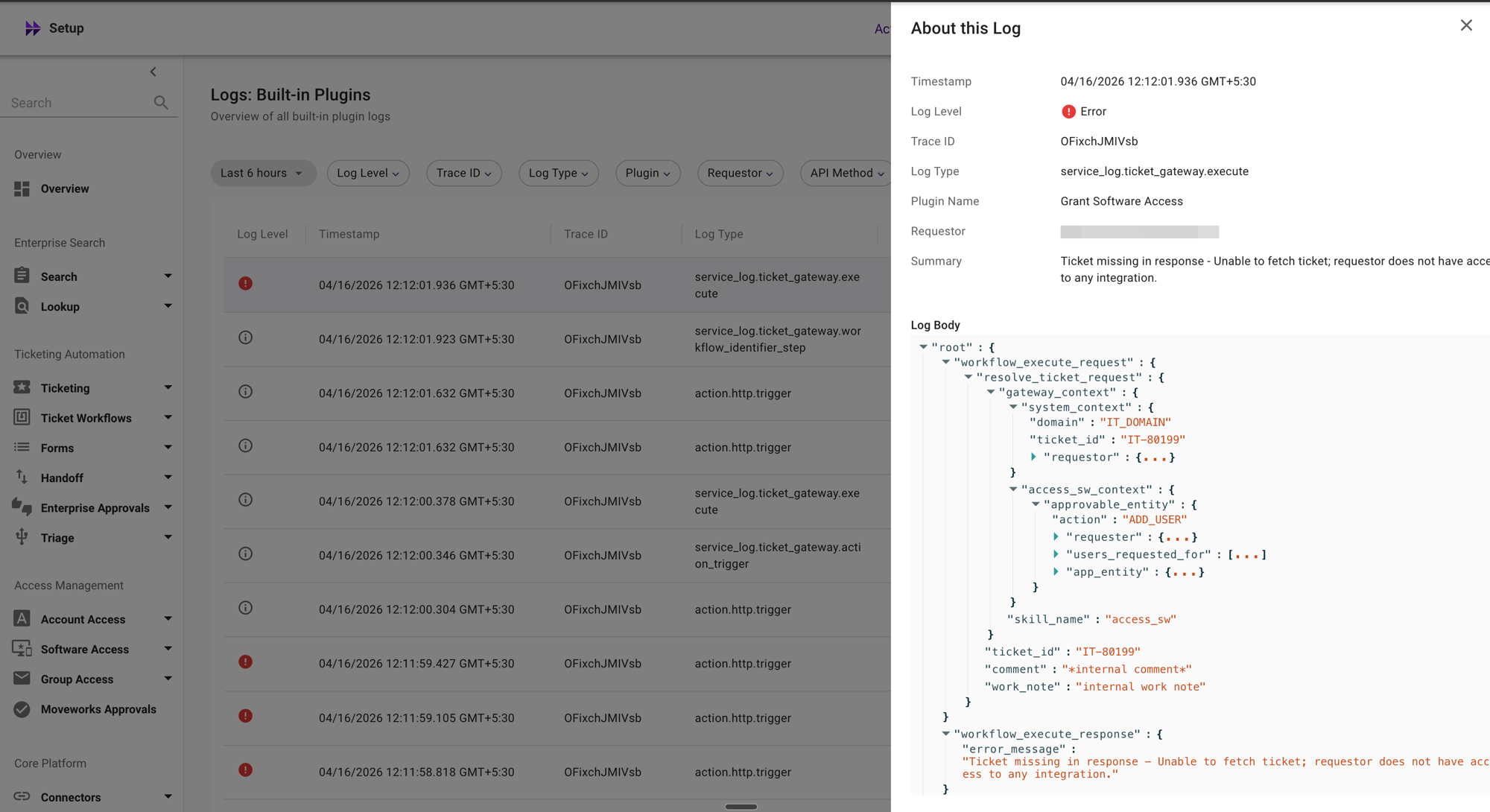Select the Search icon under Enterprise Search
Image resolution: width=1490 pixels, height=812 pixels.
coord(23,276)
